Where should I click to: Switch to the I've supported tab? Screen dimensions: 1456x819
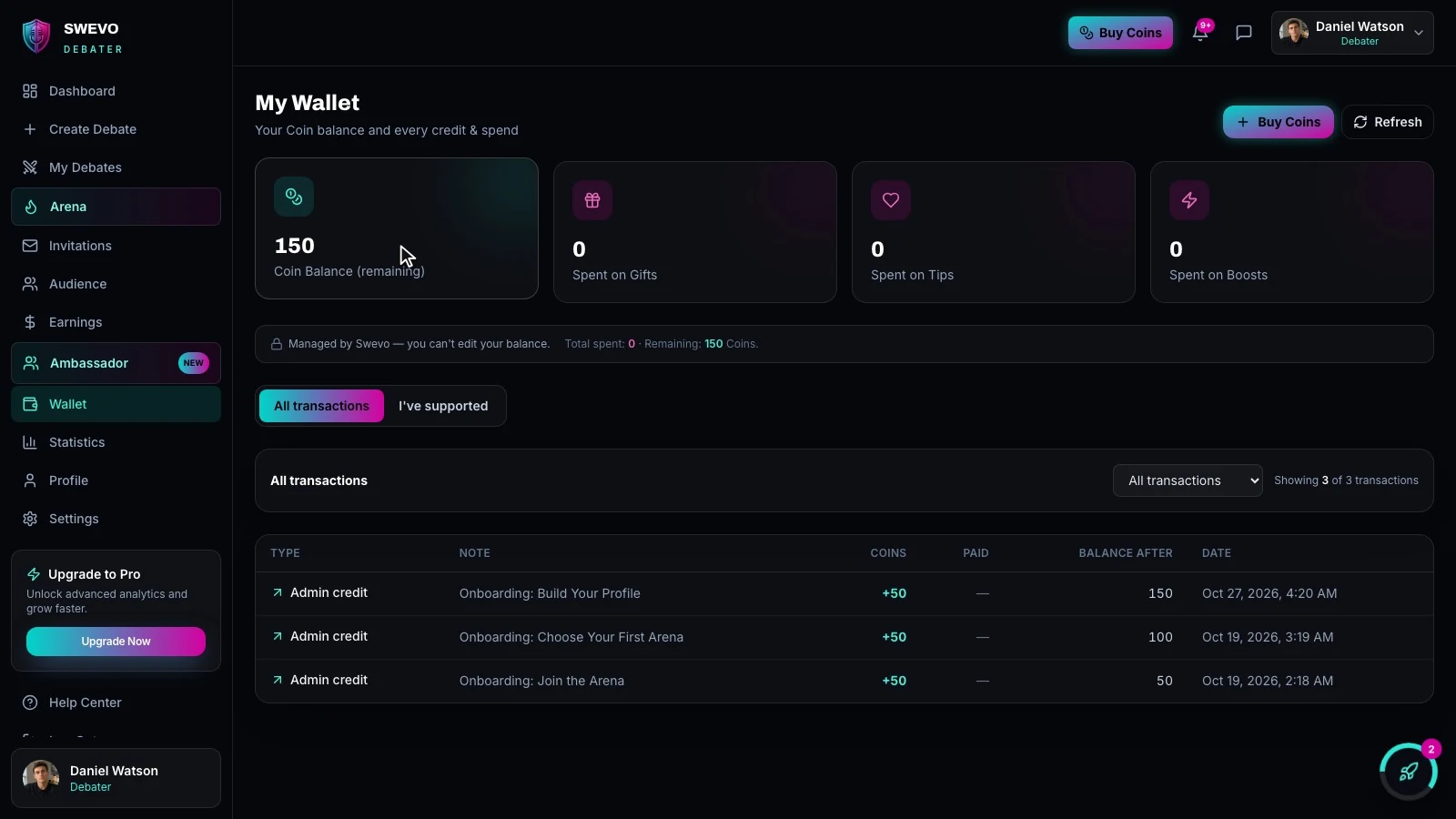(x=443, y=406)
